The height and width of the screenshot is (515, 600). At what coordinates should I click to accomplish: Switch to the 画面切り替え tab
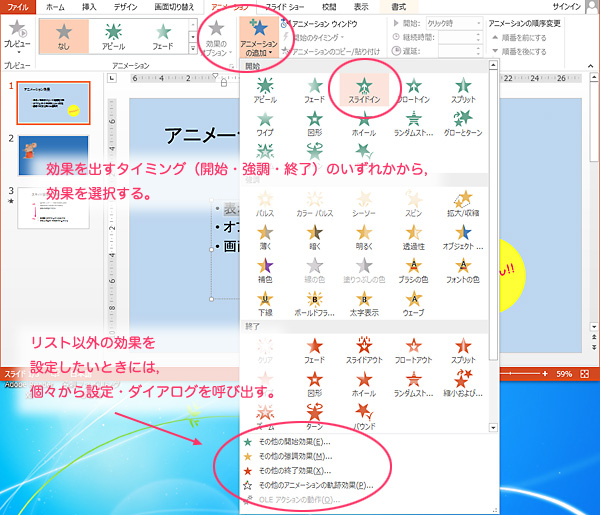click(x=174, y=7)
